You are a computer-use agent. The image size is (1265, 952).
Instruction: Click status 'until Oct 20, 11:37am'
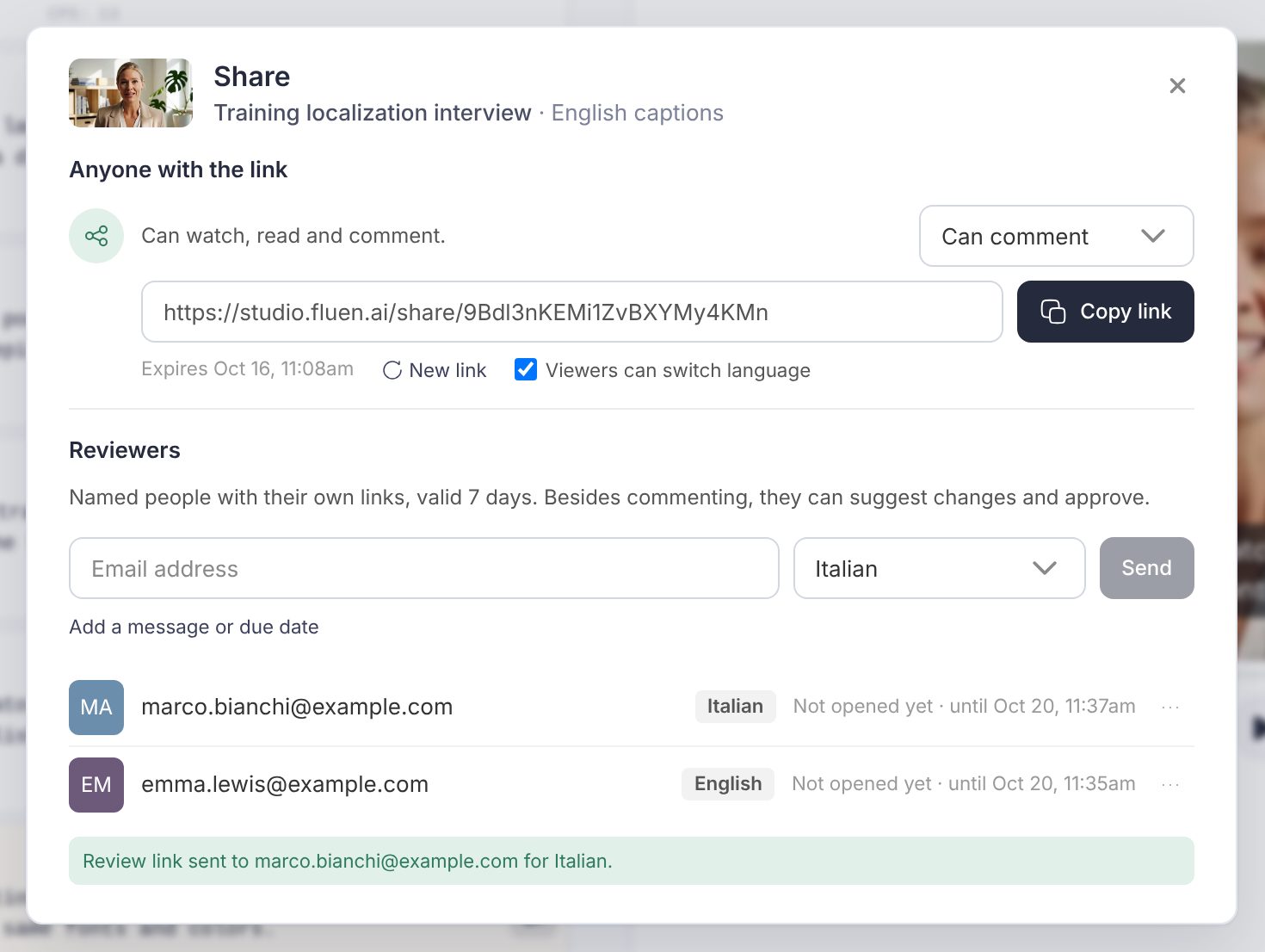[1042, 707]
